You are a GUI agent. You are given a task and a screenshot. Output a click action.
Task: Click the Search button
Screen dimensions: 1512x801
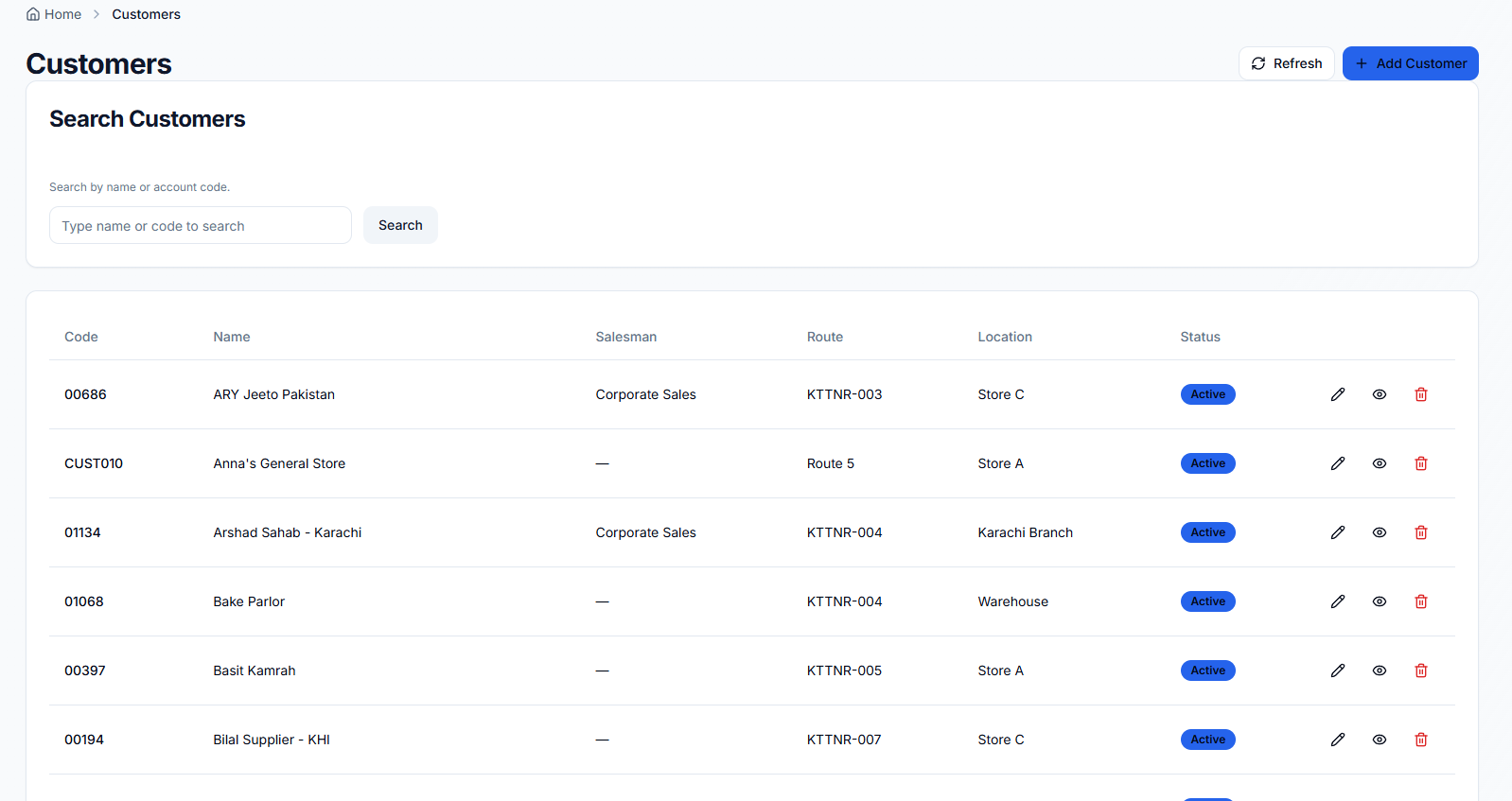(400, 225)
